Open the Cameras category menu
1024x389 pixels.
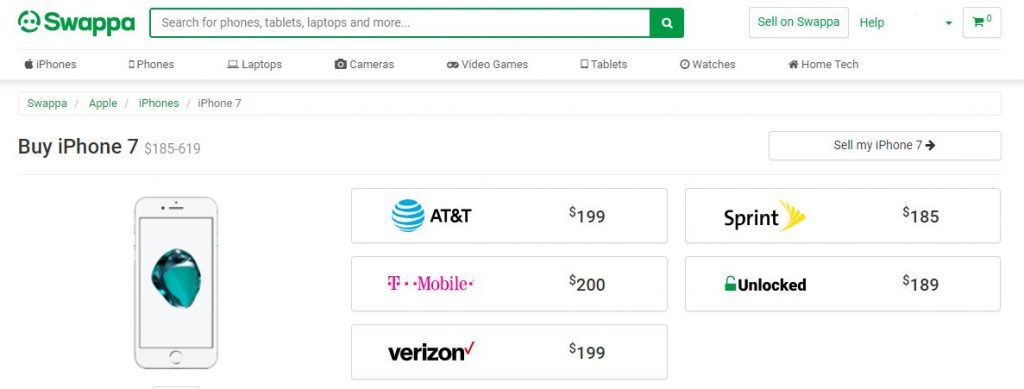point(364,64)
